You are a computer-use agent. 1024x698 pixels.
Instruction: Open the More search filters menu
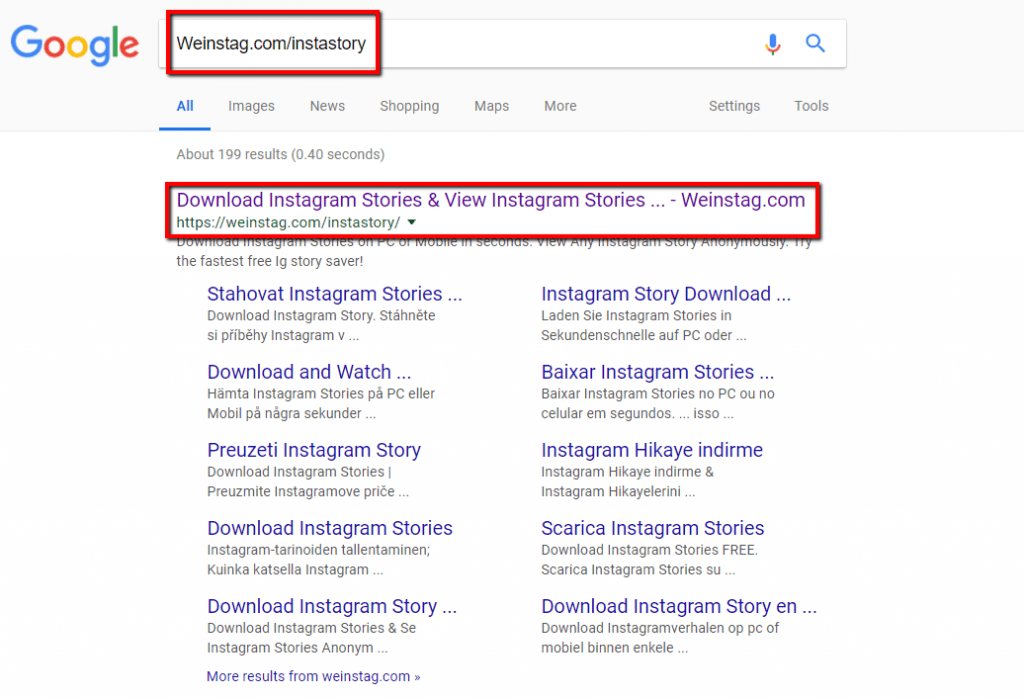560,106
